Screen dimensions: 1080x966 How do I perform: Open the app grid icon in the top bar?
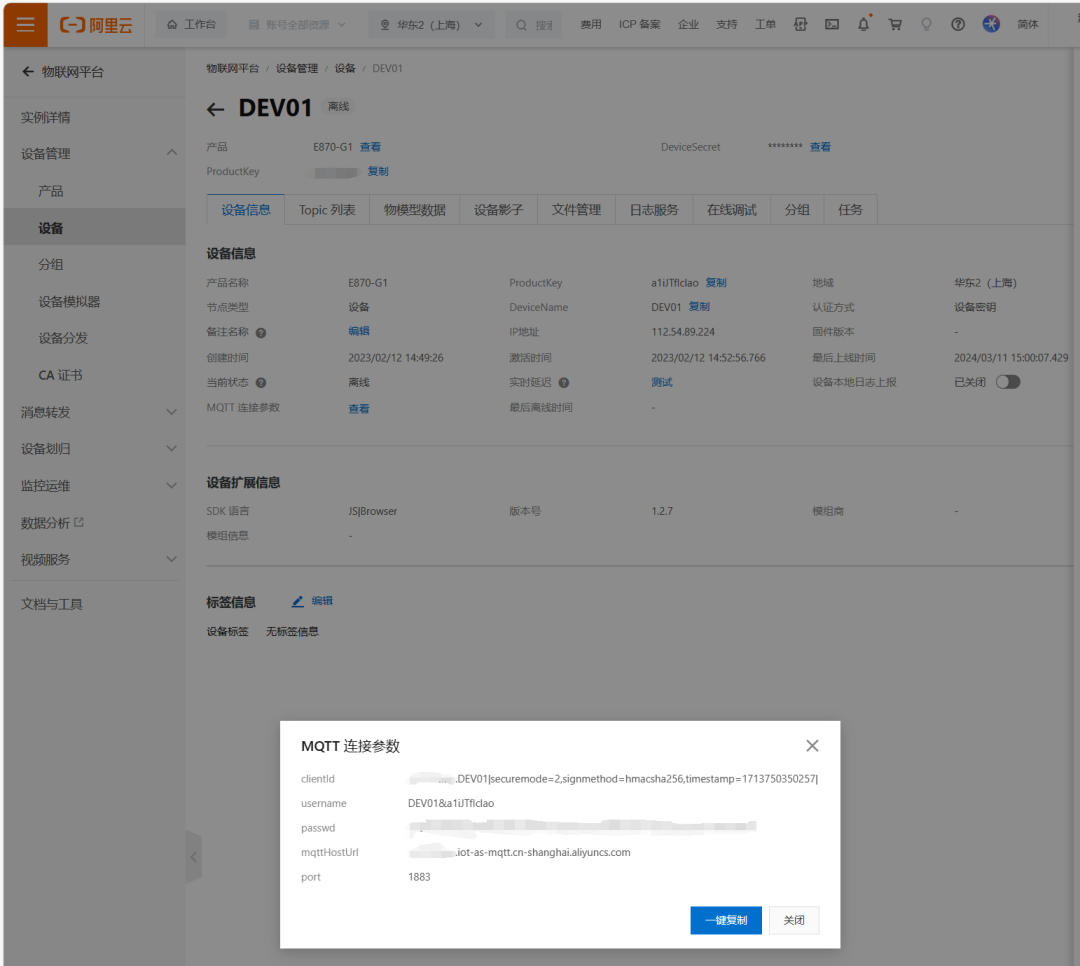(x=800, y=24)
